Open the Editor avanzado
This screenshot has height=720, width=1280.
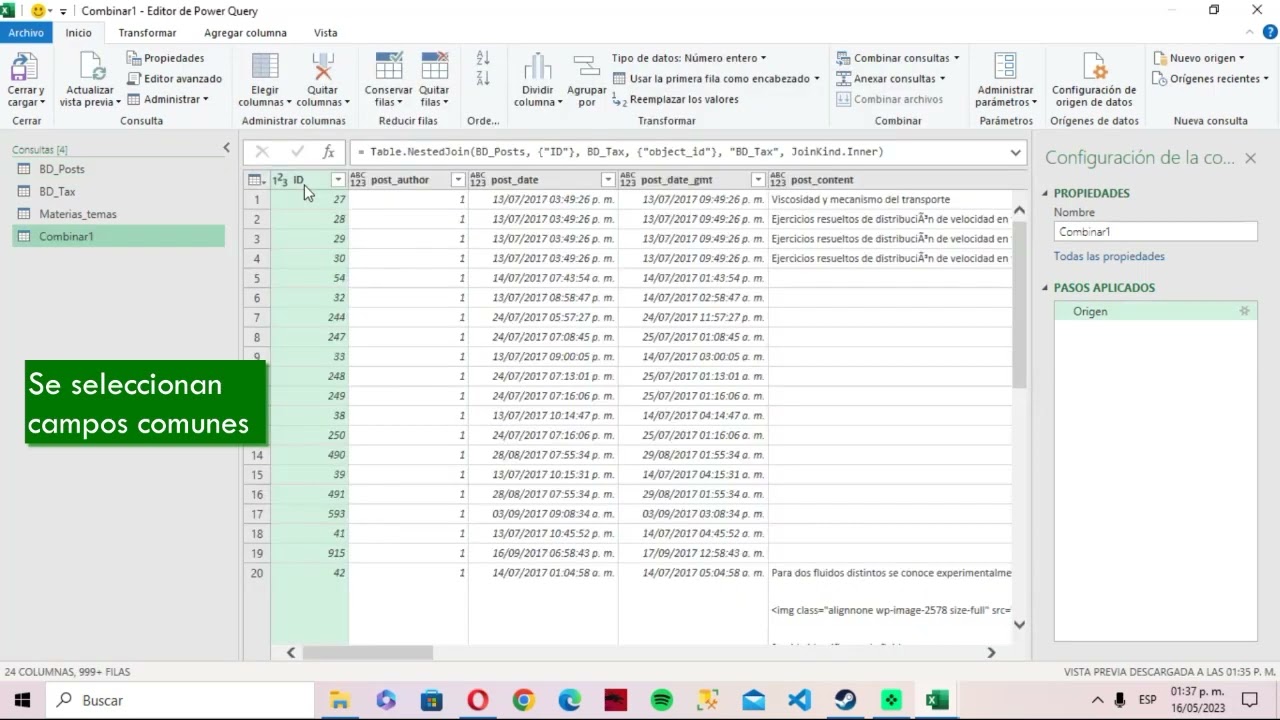point(174,78)
